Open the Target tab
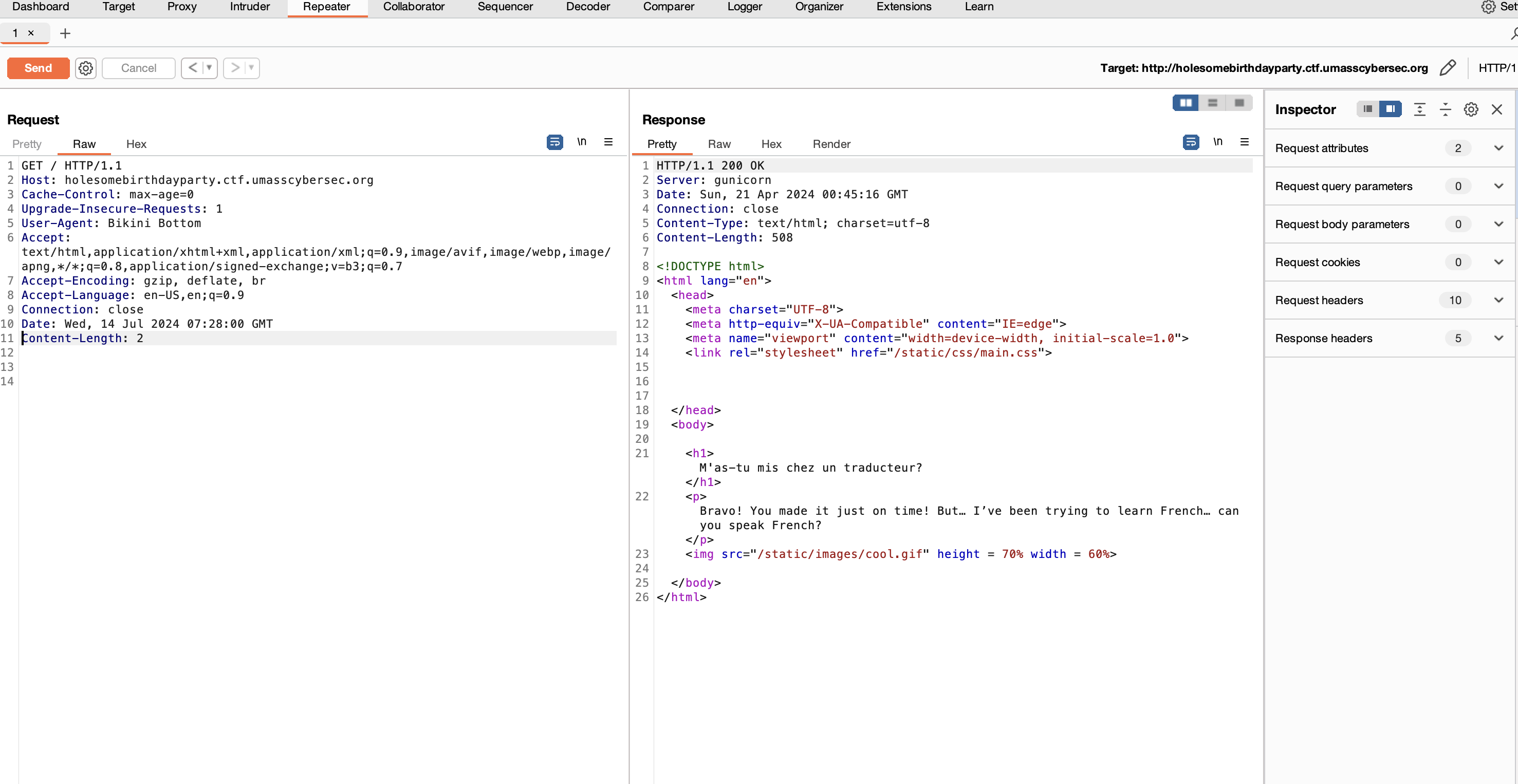The height and width of the screenshot is (784, 1518). (118, 7)
